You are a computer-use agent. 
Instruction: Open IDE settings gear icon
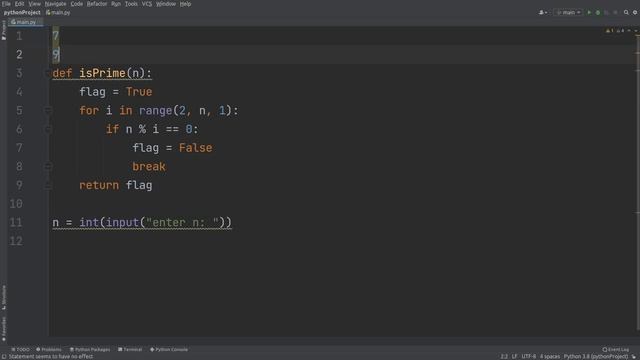click(635, 13)
